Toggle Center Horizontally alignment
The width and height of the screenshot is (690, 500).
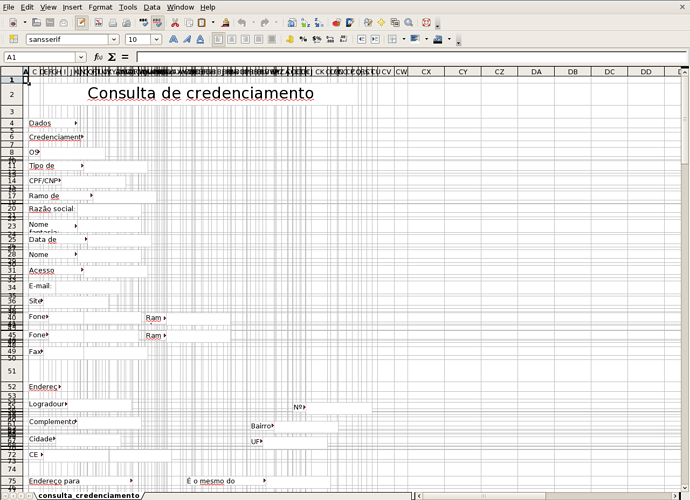(x=231, y=39)
